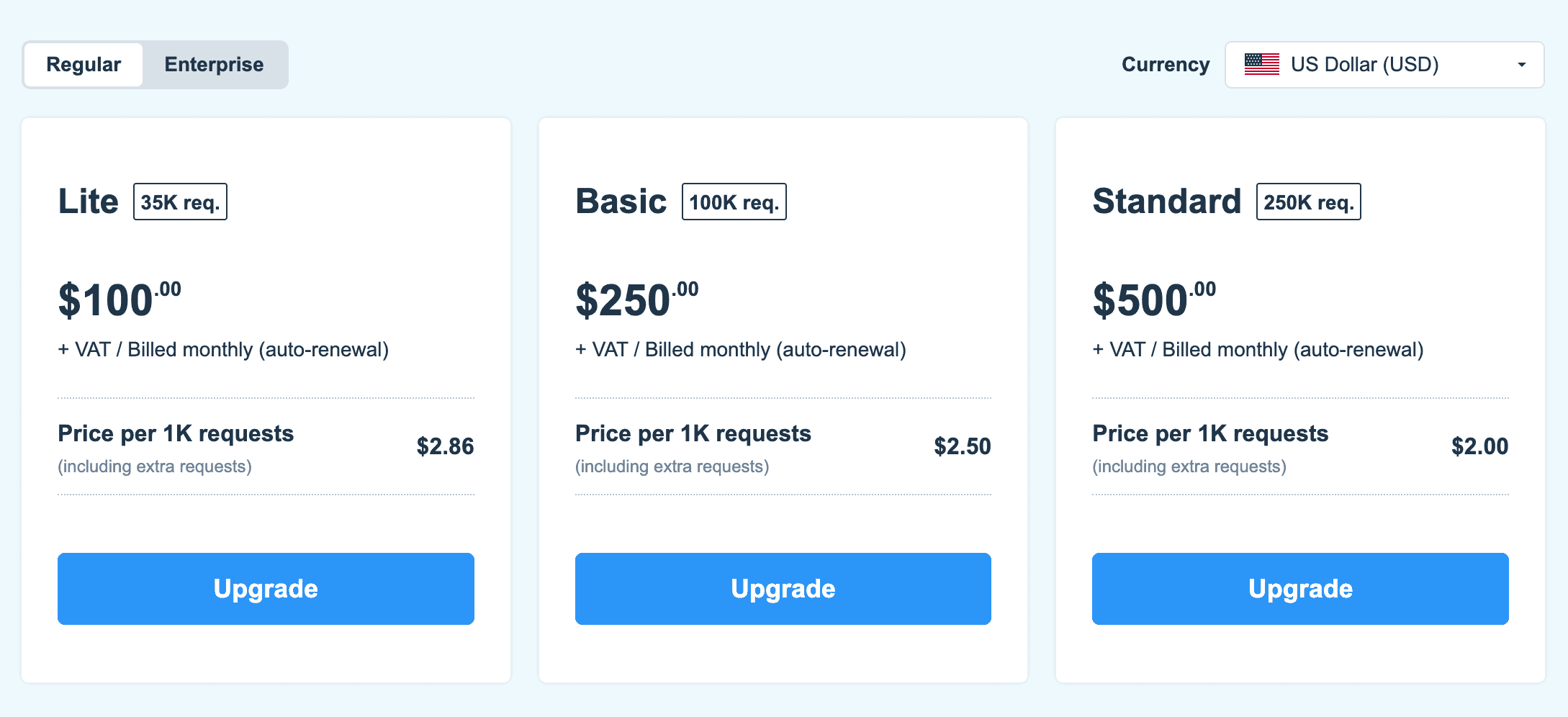Click the 100K req. badge
The image size is (1568, 717).
point(734,202)
